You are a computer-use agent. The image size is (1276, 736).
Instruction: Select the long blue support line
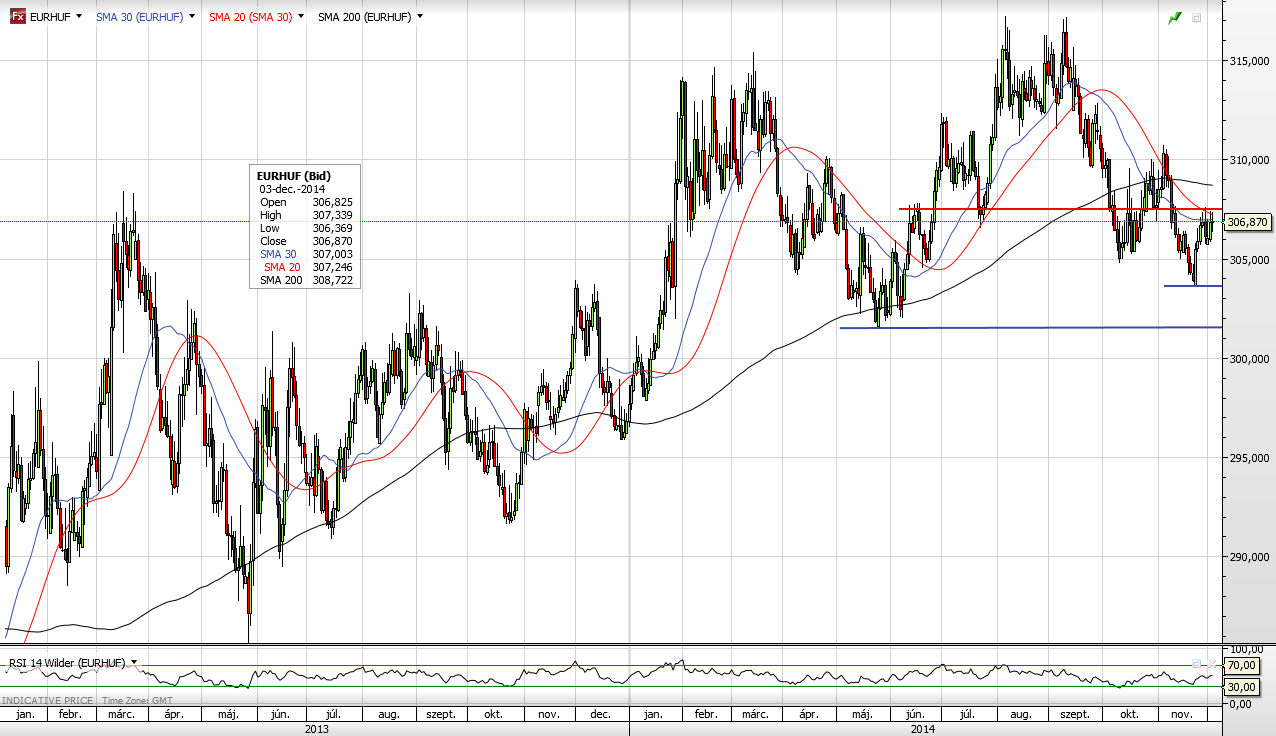(x=1030, y=327)
